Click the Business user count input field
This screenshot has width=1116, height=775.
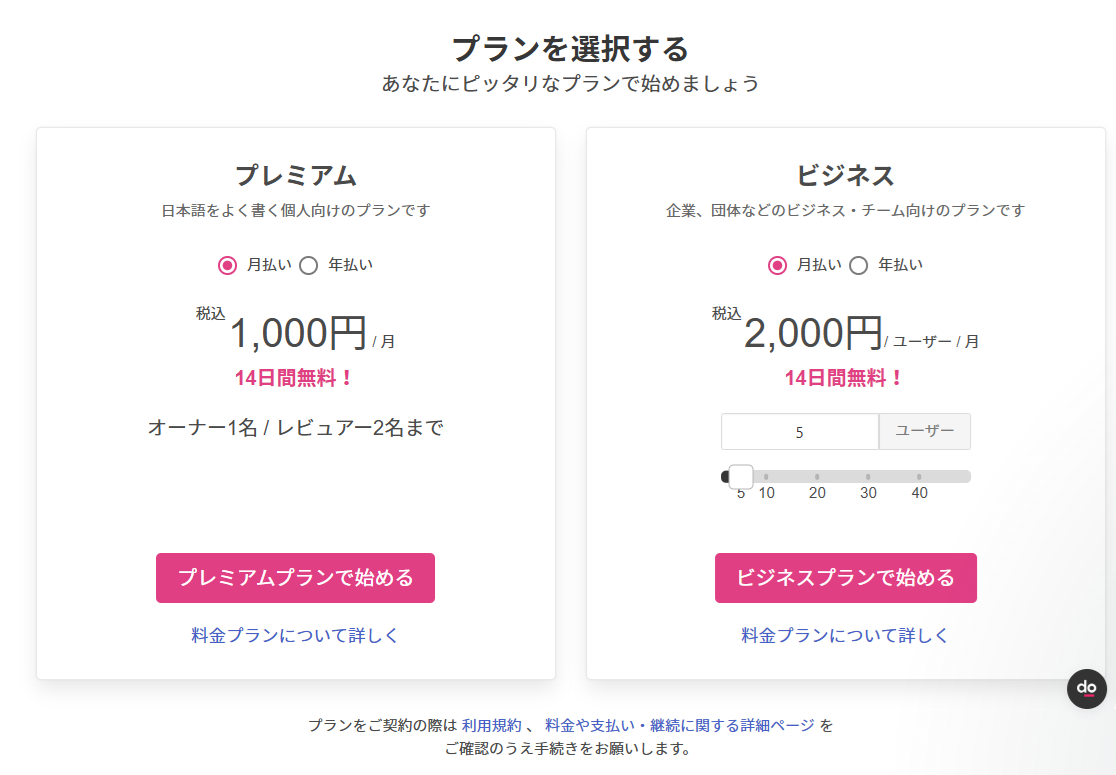click(x=799, y=432)
